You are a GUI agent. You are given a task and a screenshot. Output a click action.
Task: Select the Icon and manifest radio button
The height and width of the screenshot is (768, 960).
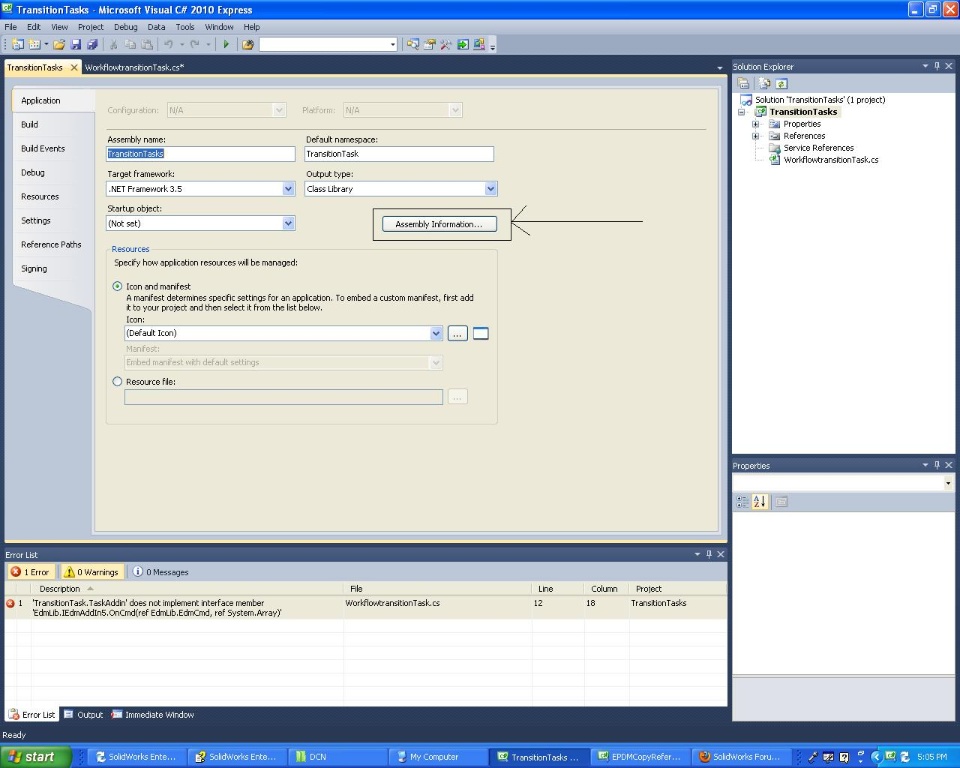(x=117, y=286)
